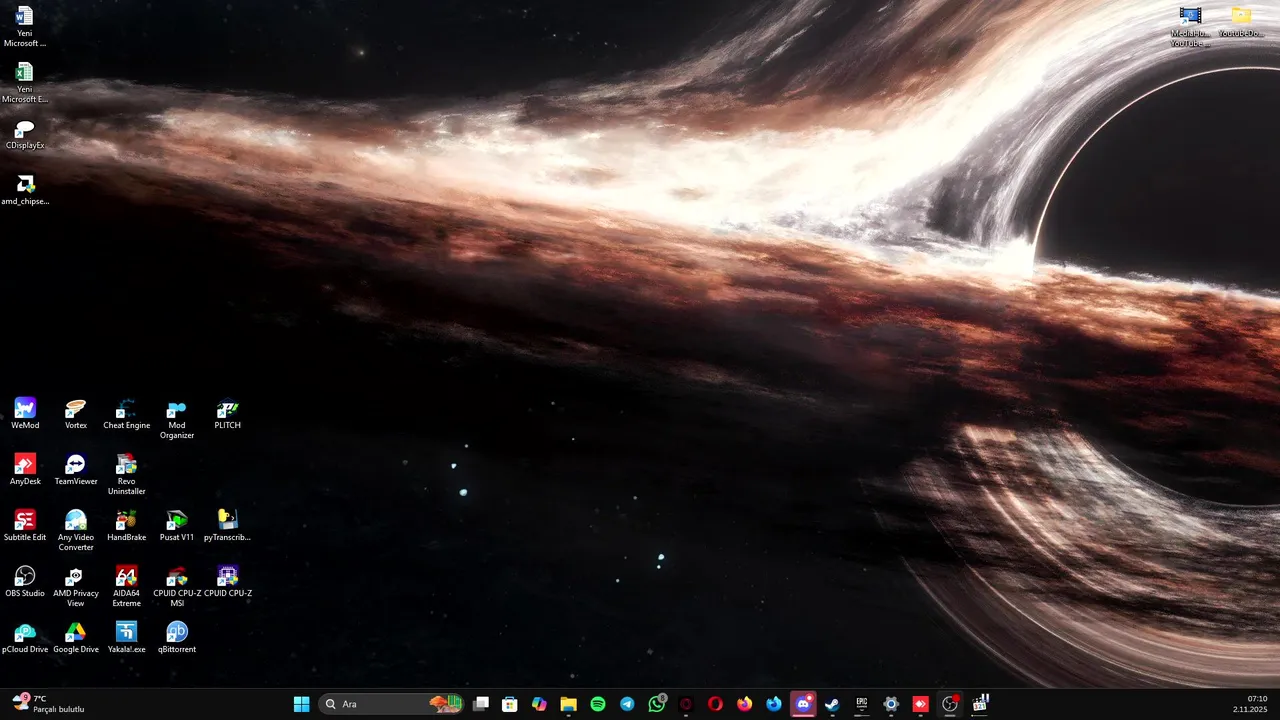Open Task View from the taskbar
This screenshot has width=1280, height=720.
[481, 704]
